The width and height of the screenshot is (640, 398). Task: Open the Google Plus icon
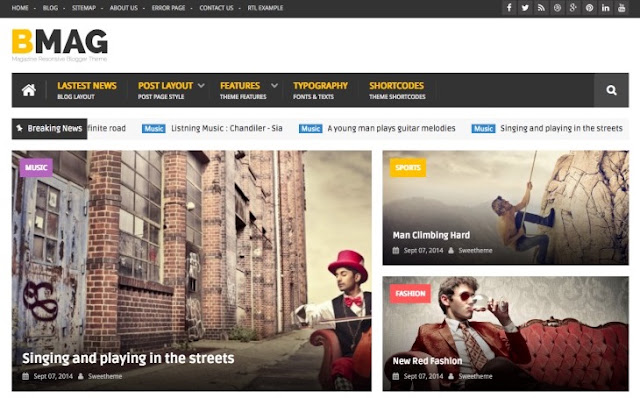click(x=573, y=8)
